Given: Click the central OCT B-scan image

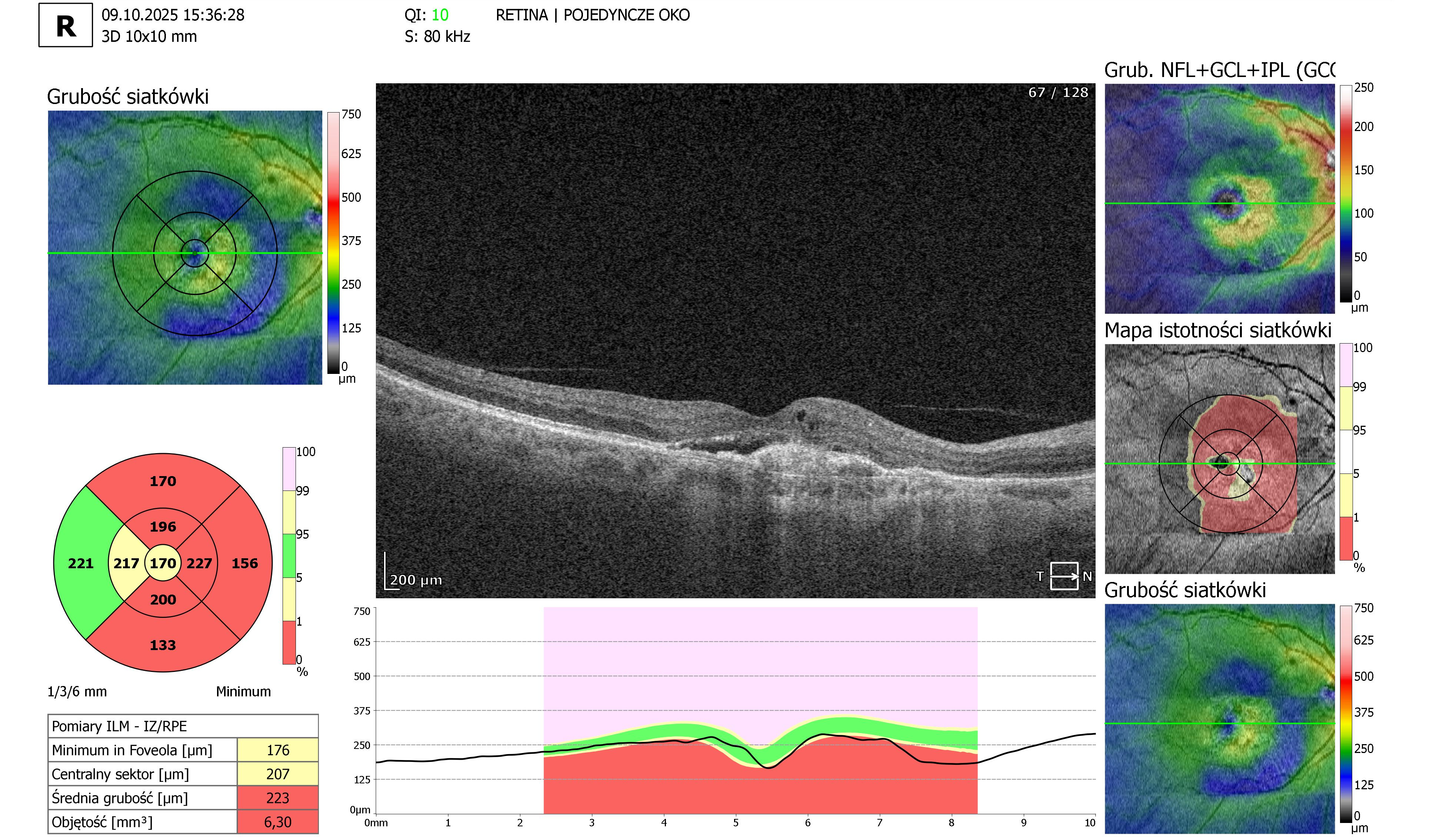Looking at the screenshot, I should 736,340.
